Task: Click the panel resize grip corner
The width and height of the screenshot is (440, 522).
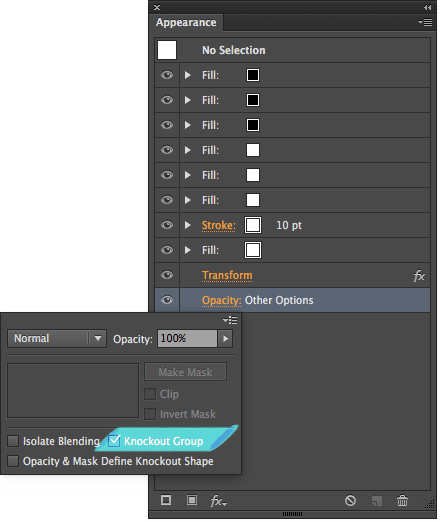Action: click(430, 503)
